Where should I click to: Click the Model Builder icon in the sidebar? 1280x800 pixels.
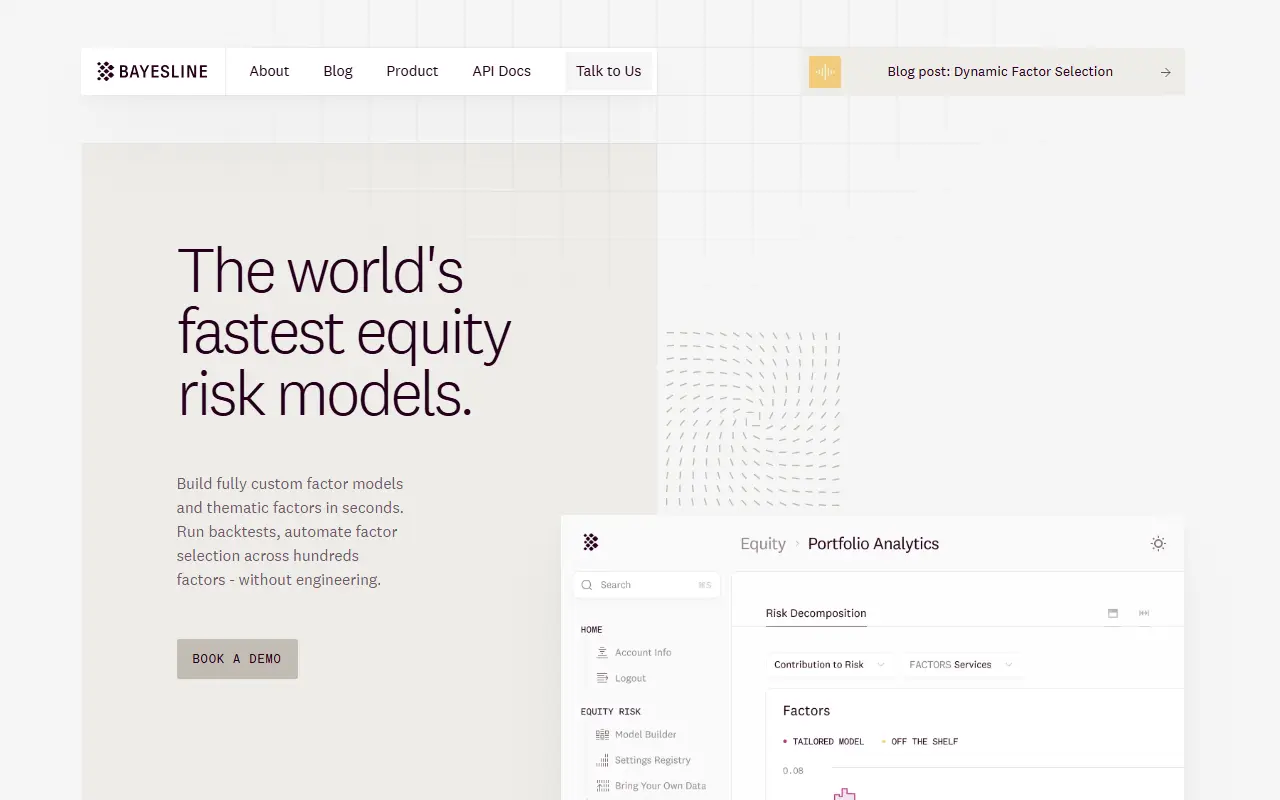602,734
